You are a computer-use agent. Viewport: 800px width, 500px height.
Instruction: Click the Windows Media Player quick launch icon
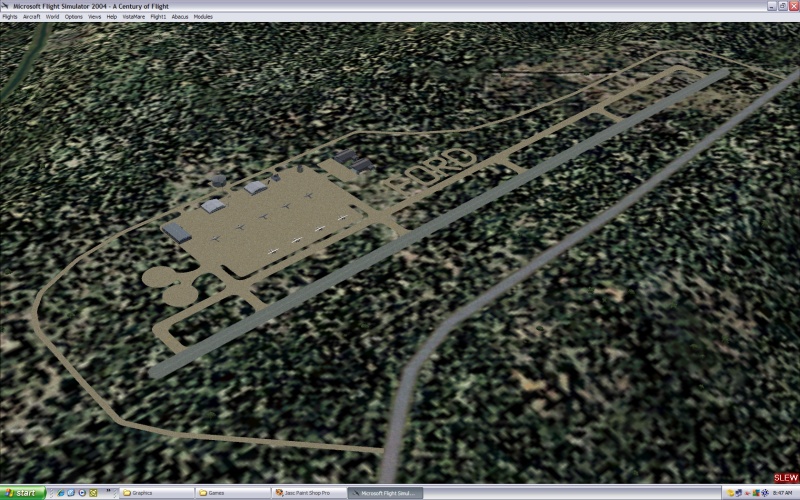(81, 493)
